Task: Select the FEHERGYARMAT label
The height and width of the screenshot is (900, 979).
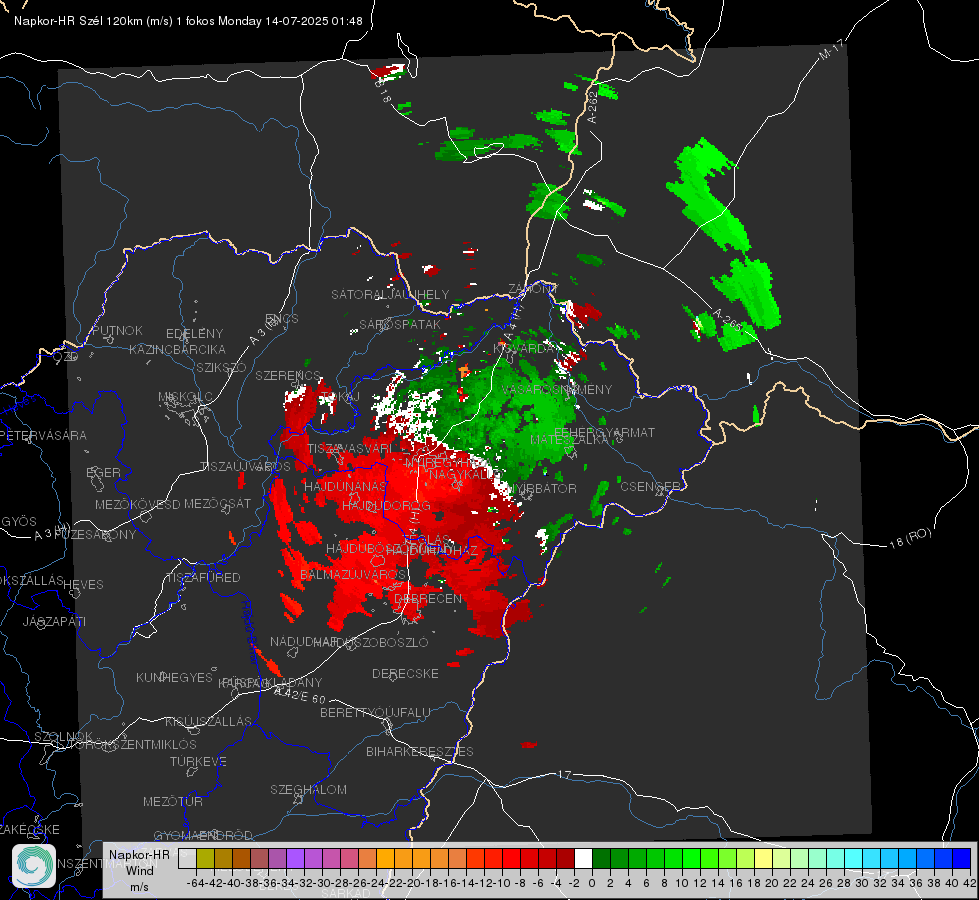Action: (604, 432)
